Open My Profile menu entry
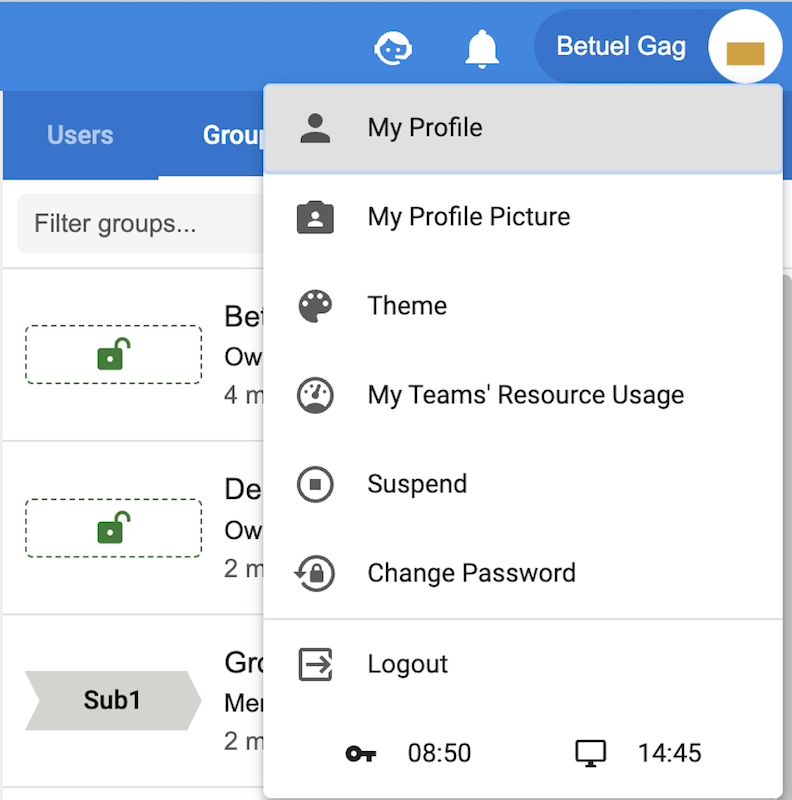 [424, 128]
